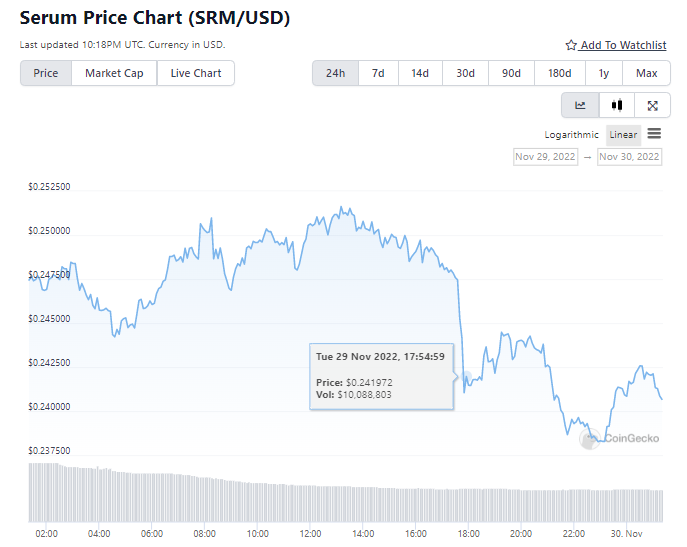Select the 24h time range
687x547 pixels.
pyautogui.click(x=335, y=73)
